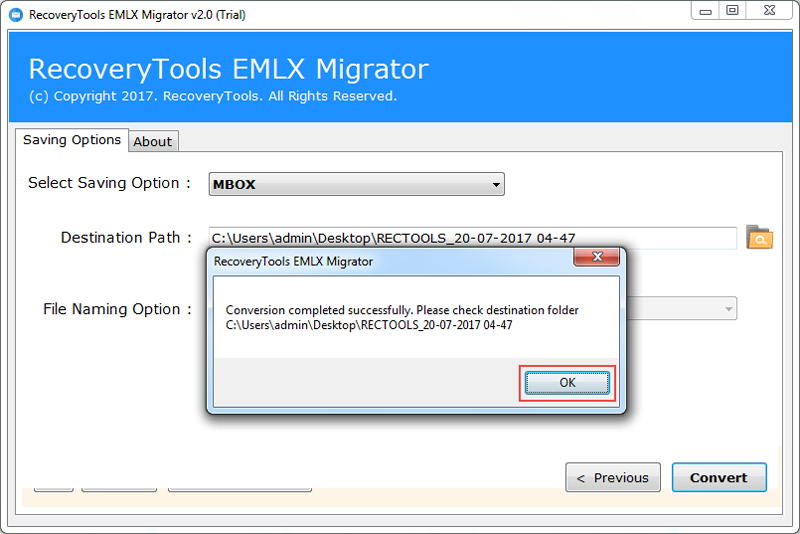Click the 'Select Saving Option :' label
Viewport: 800px width, 534px height.
pyautogui.click(x=109, y=183)
